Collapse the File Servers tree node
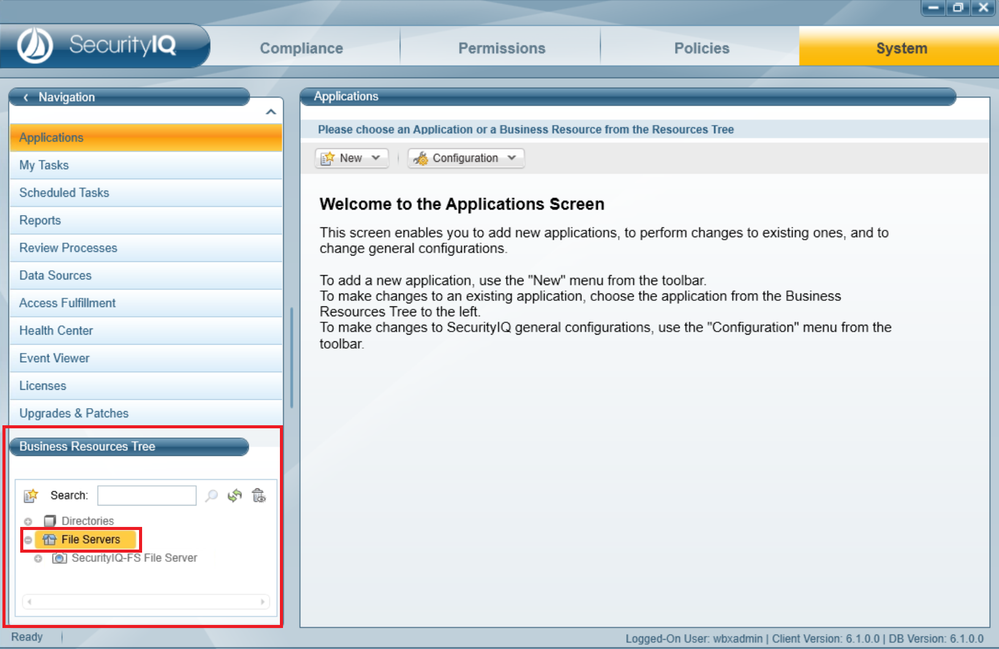This screenshot has width=999, height=649. (x=27, y=539)
